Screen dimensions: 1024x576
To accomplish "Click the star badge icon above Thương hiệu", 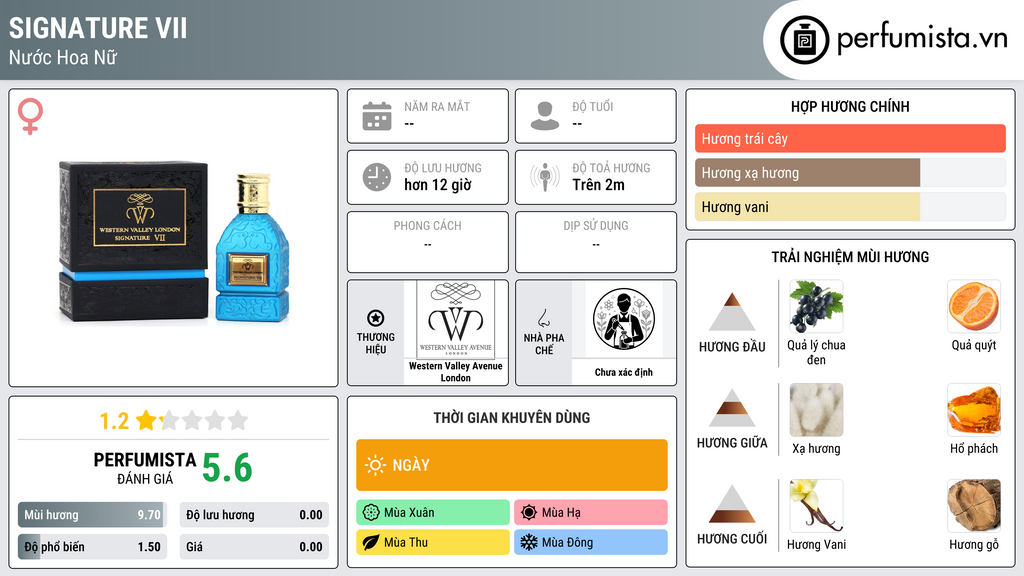I will click(376, 318).
